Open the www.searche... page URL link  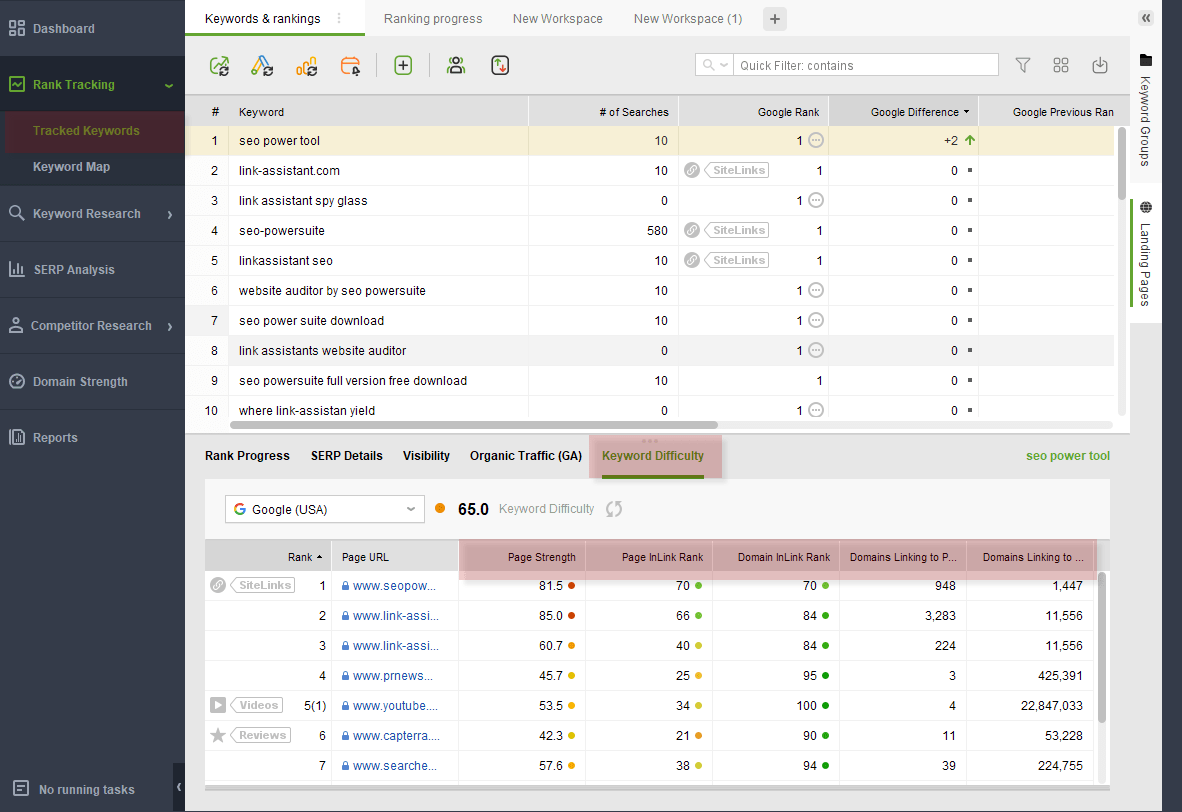pyautogui.click(x=395, y=766)
